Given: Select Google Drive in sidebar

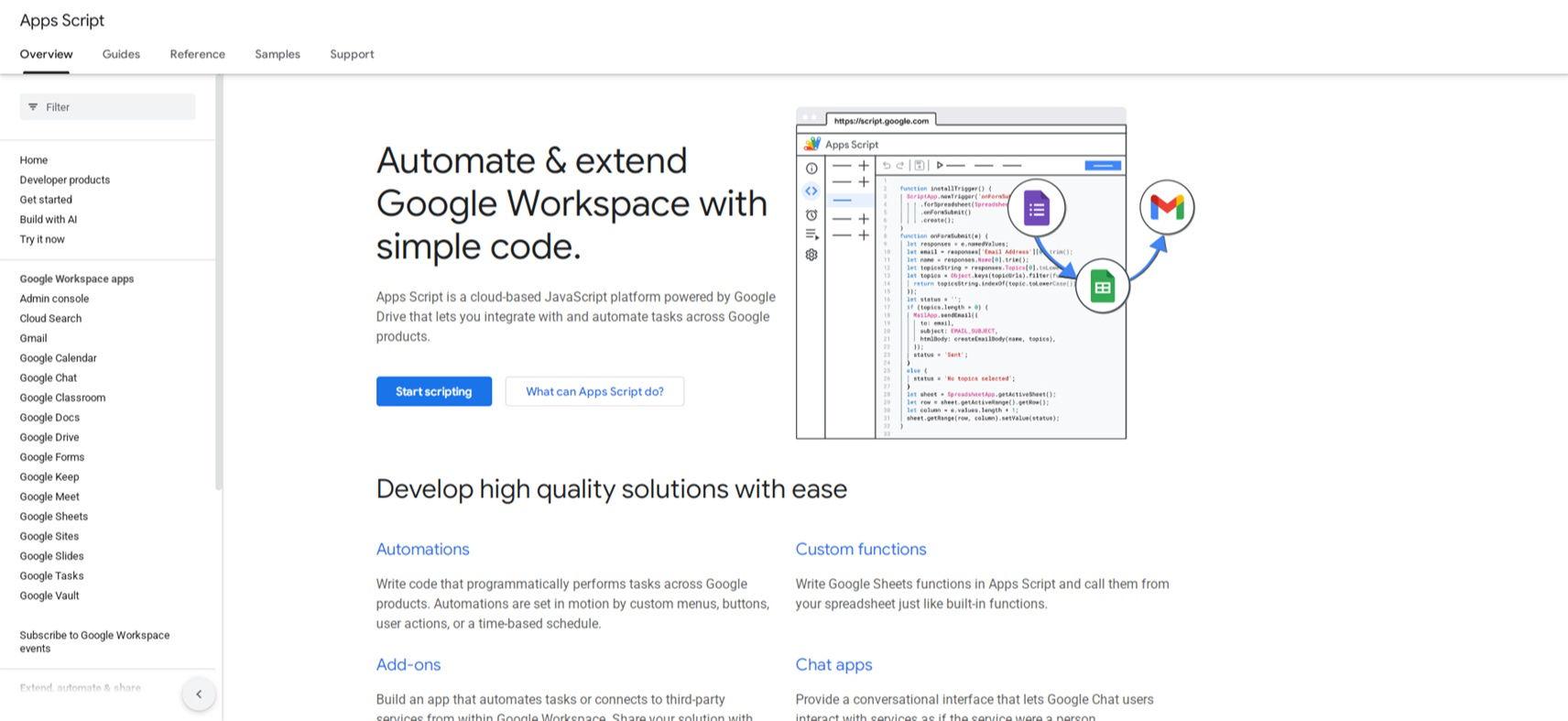Looking at the screenshot, I should (49, 438).
